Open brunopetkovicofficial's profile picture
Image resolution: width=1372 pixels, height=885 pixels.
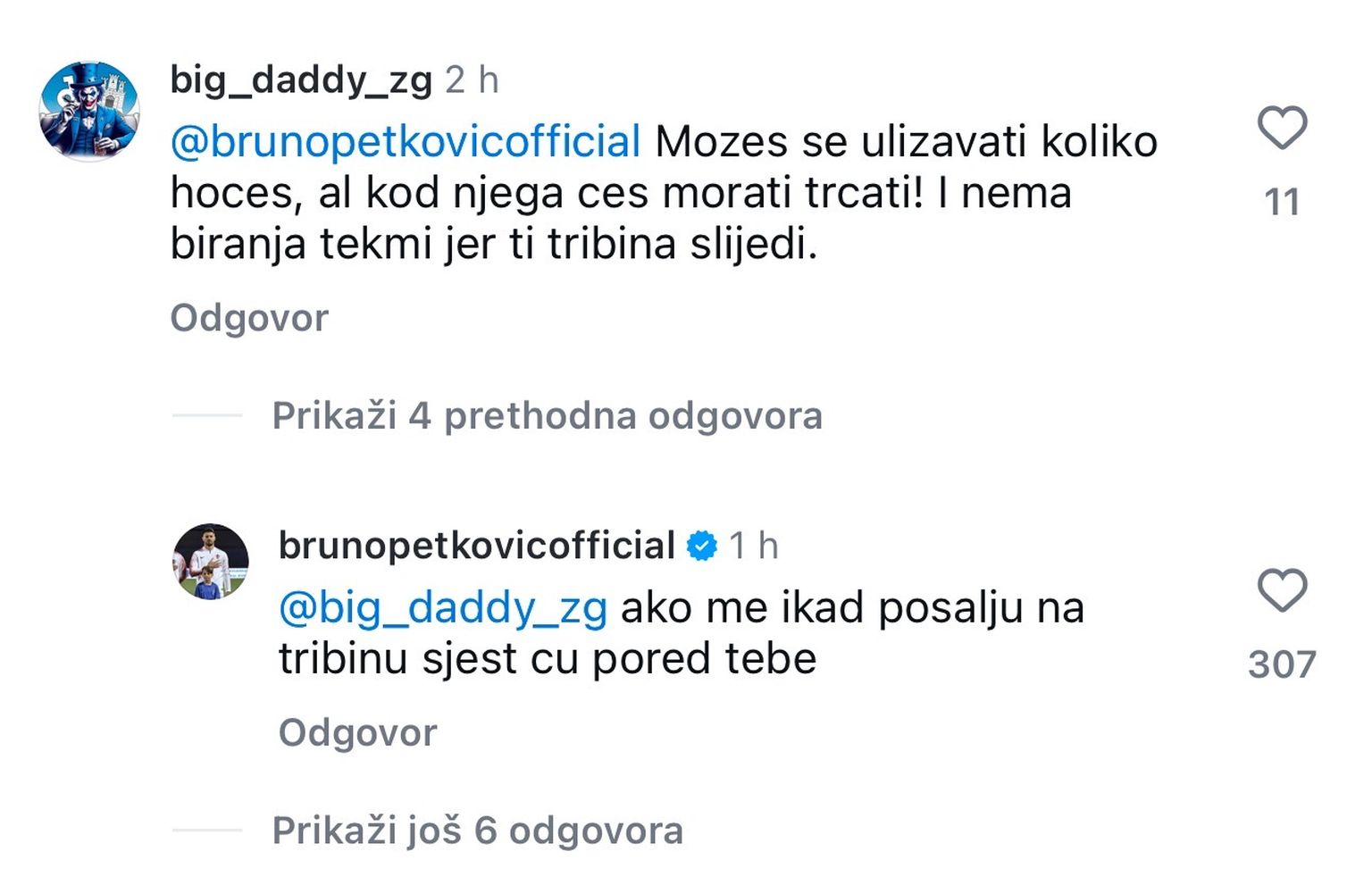(x=211, y=562)
